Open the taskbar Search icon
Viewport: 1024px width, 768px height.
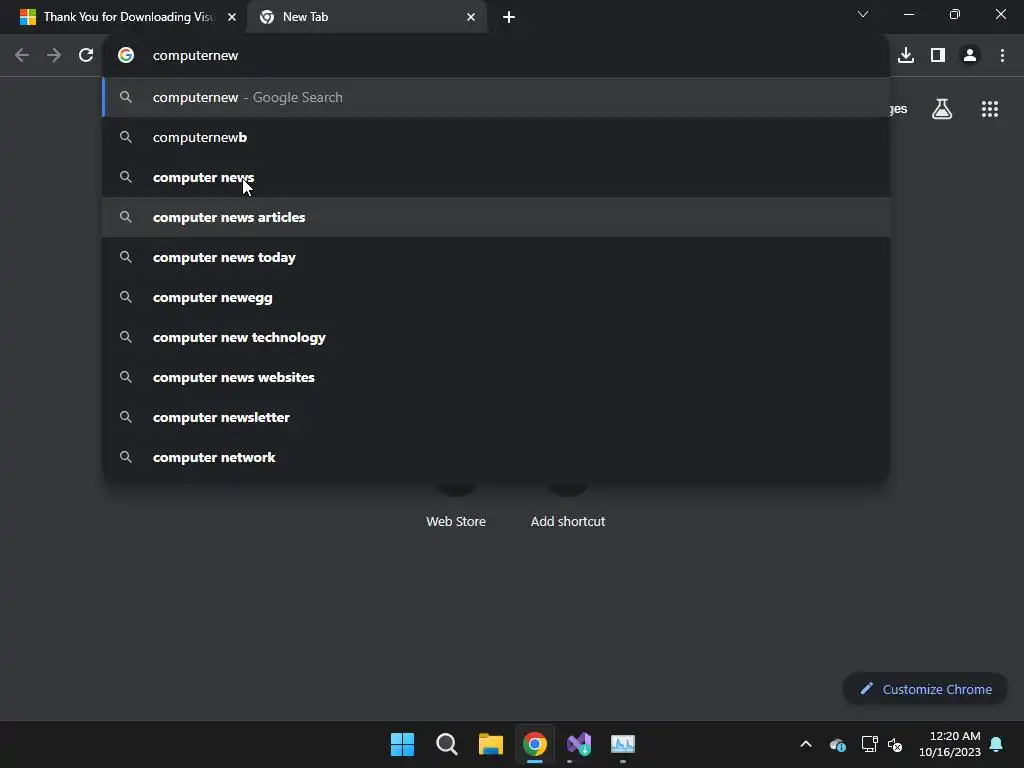(447, 744)
